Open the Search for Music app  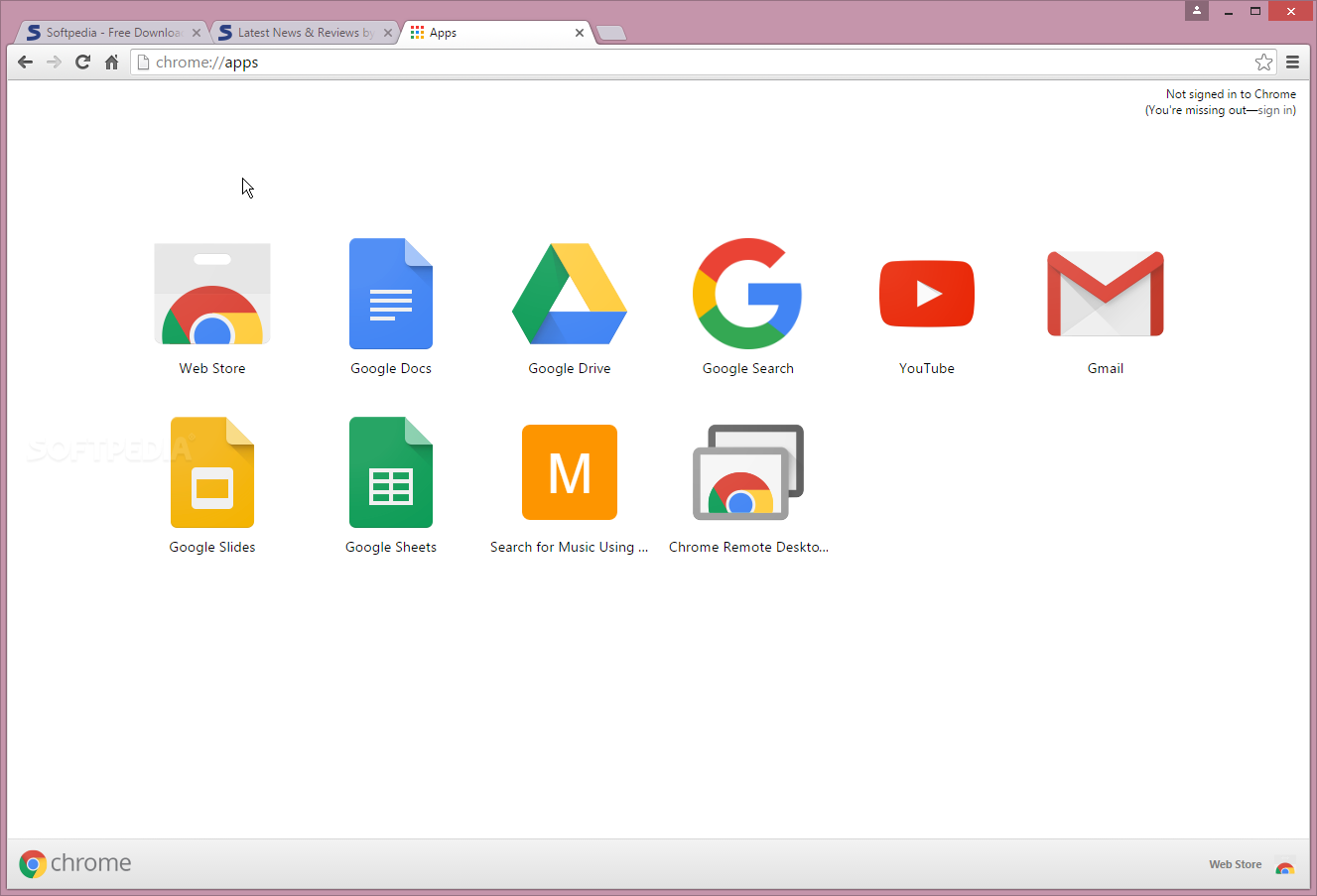pyautogui.click(x=570, y=473)
